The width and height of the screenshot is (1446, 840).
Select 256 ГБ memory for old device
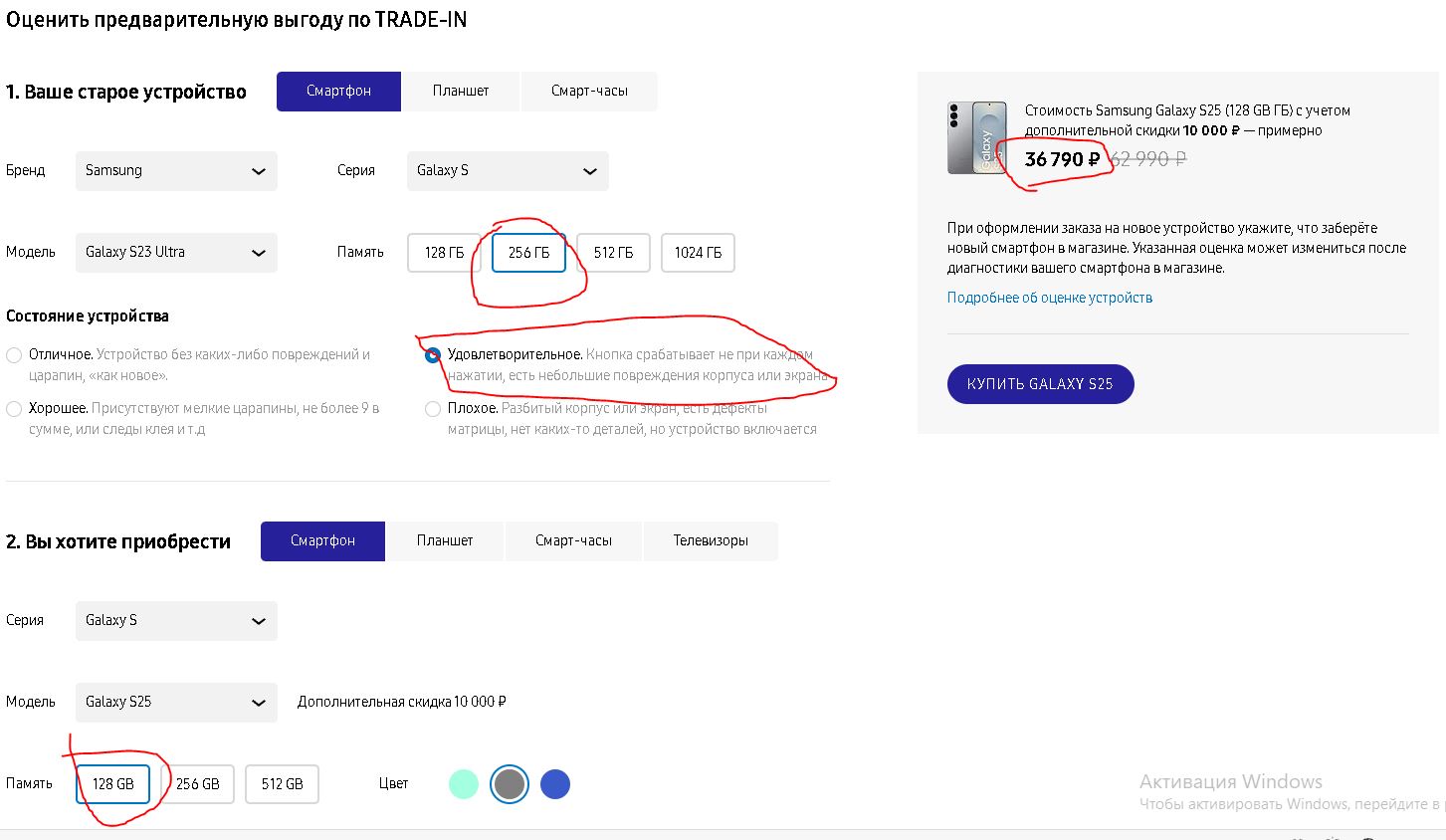click(x=528, y=253)
